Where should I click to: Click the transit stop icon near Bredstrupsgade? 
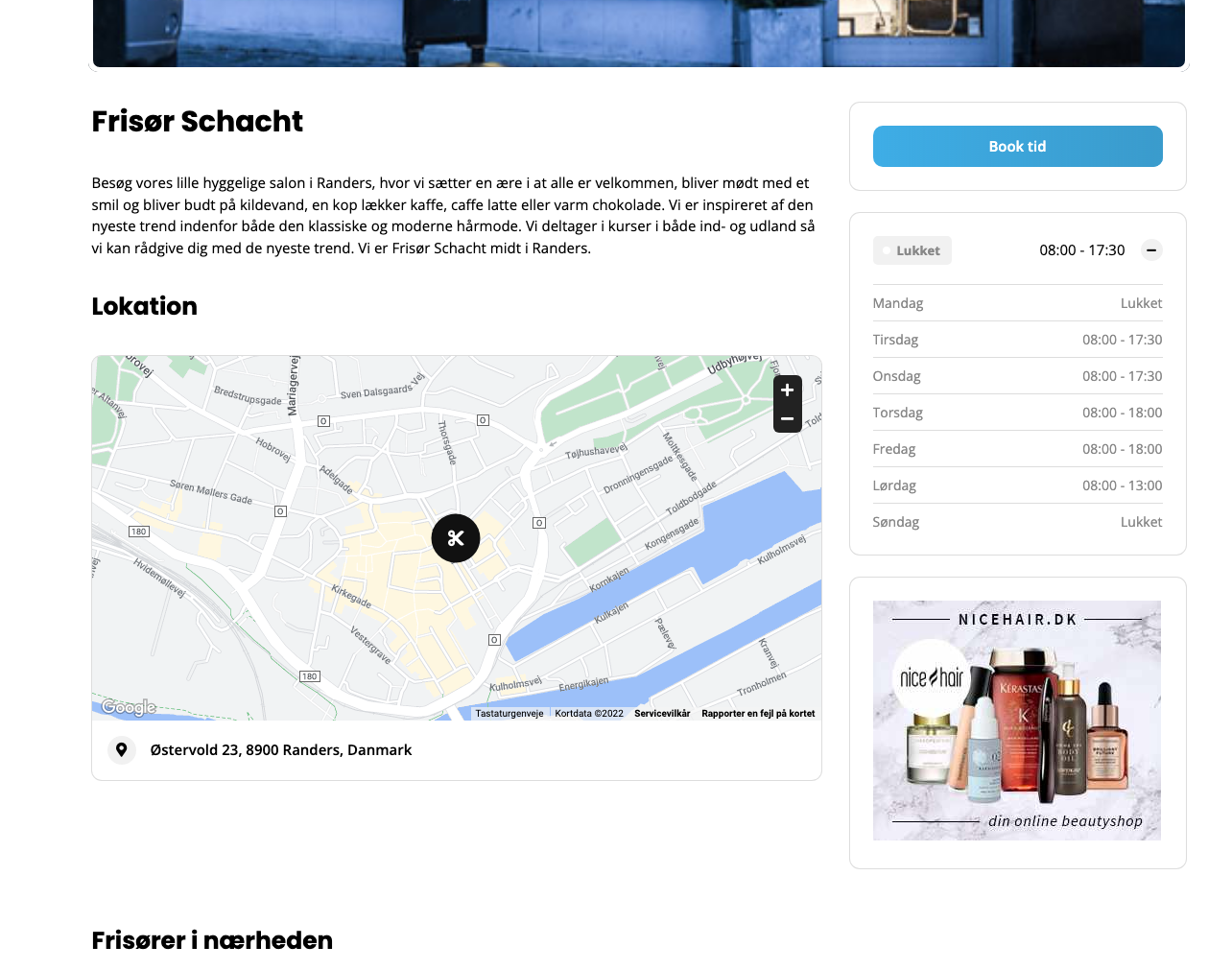pos(324,421)
